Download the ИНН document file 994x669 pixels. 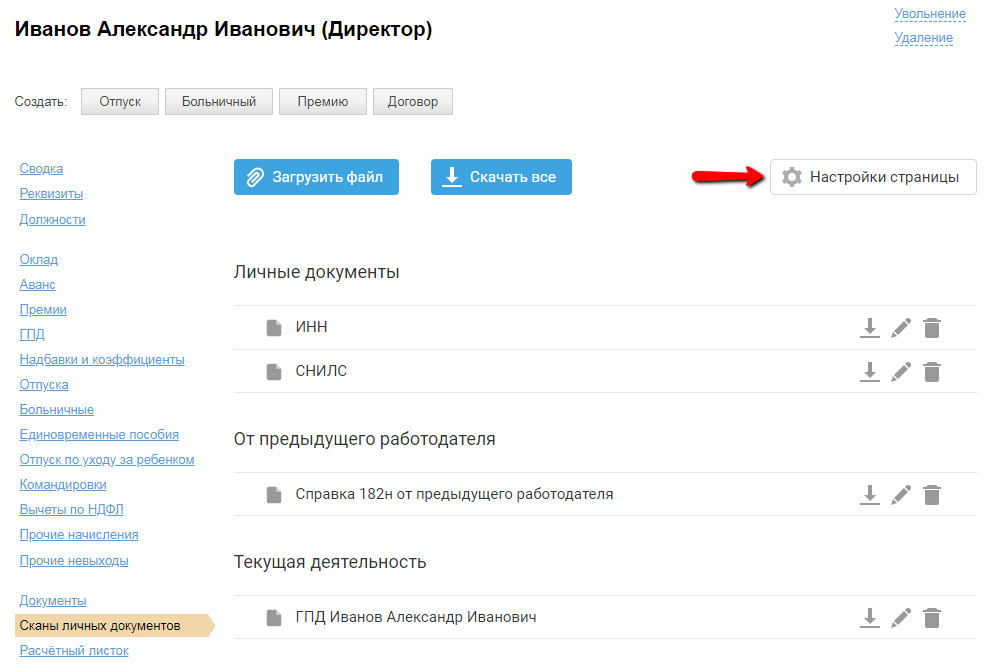pyautogui.click(x=870, y=328)
